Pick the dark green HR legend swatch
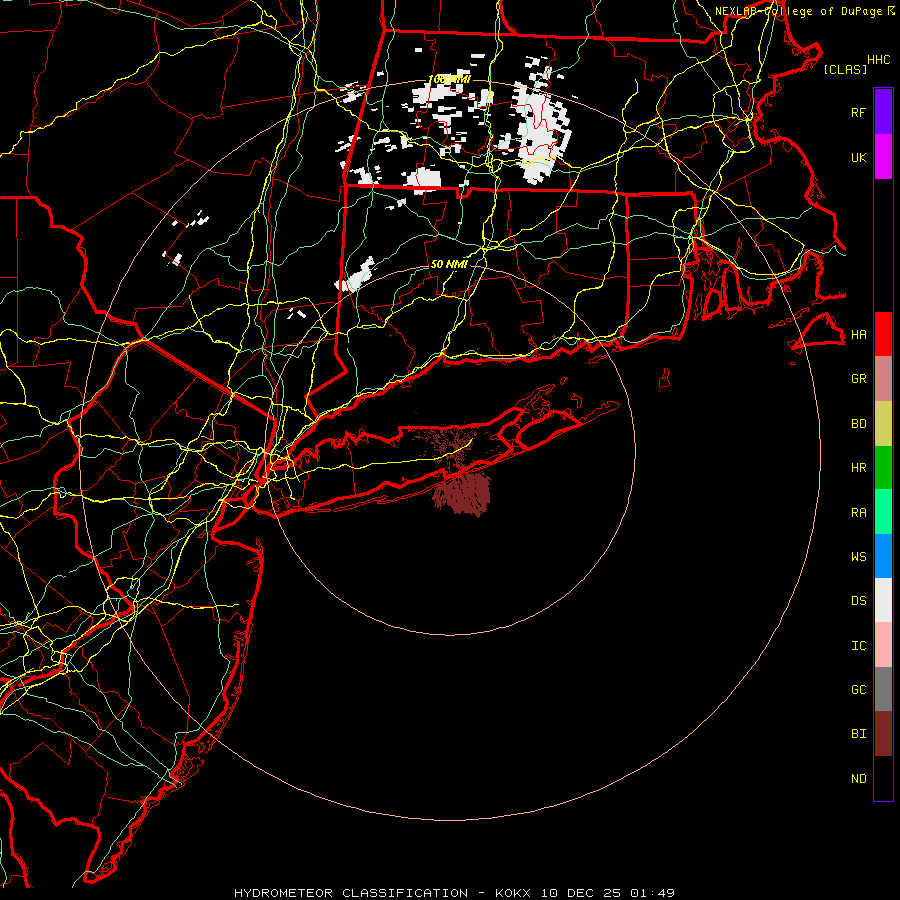 pyautogui.click(x=883, y=468)
